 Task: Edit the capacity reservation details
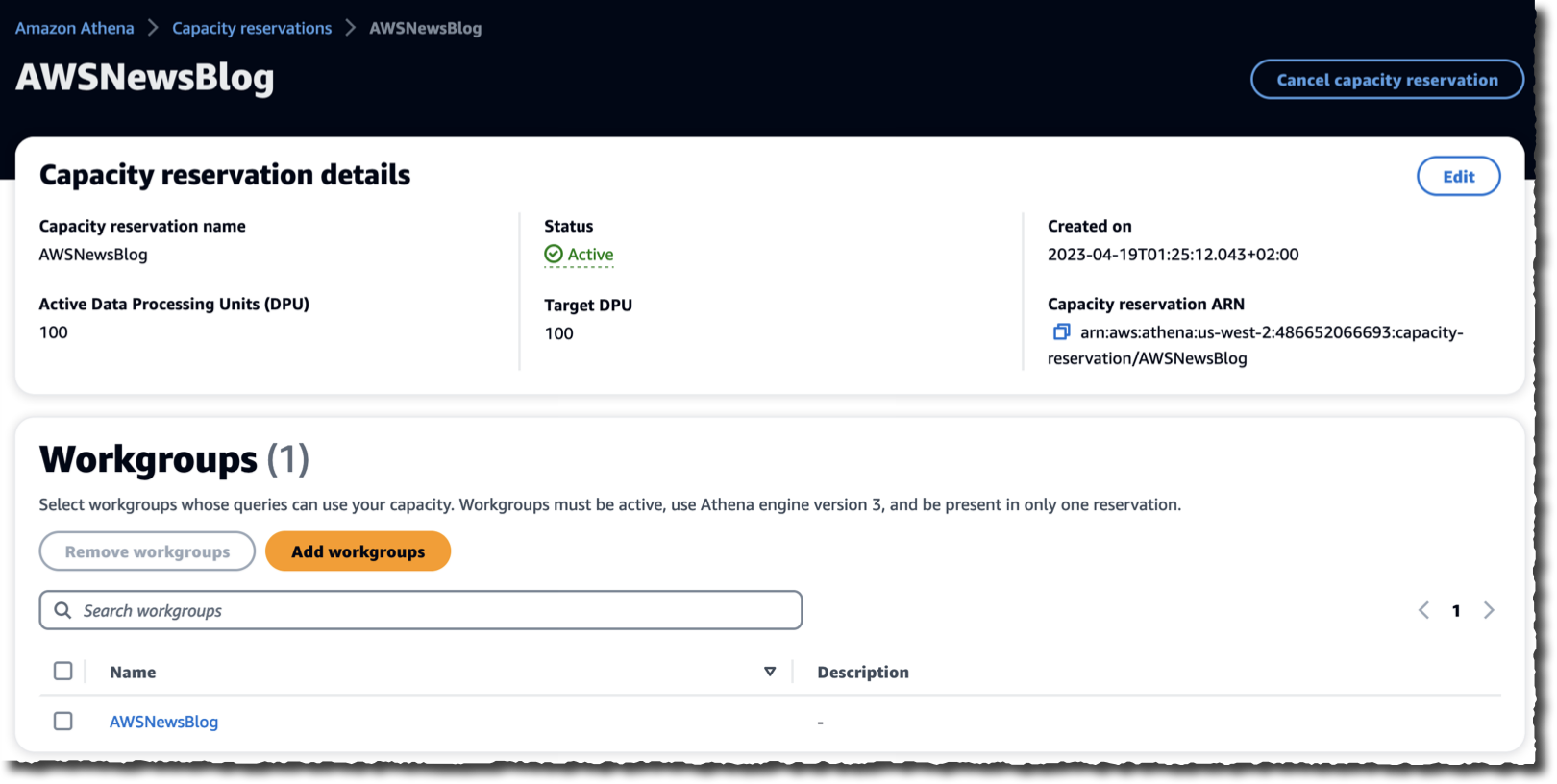point(1458,176)
